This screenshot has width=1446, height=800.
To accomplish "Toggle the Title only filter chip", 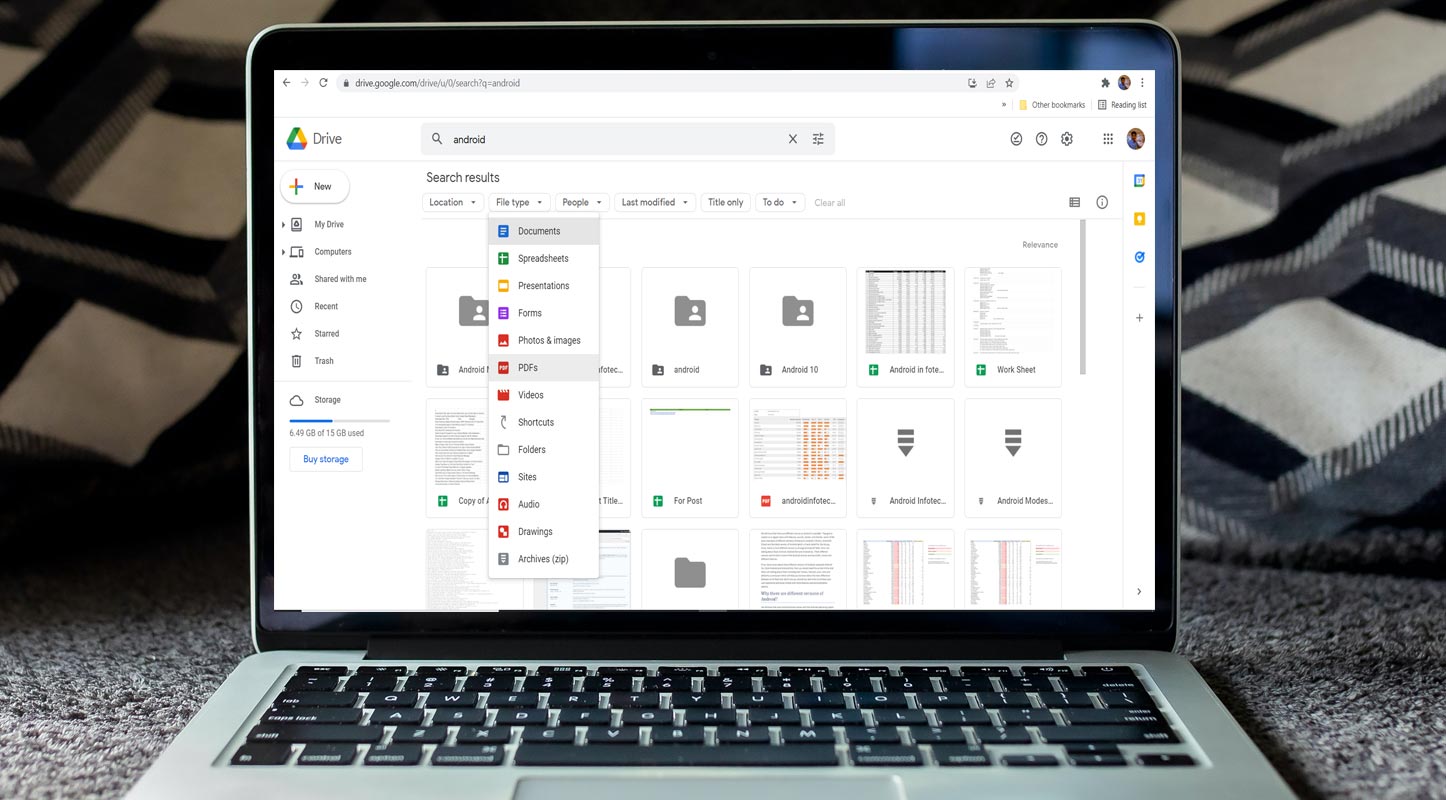I will 725,202.
